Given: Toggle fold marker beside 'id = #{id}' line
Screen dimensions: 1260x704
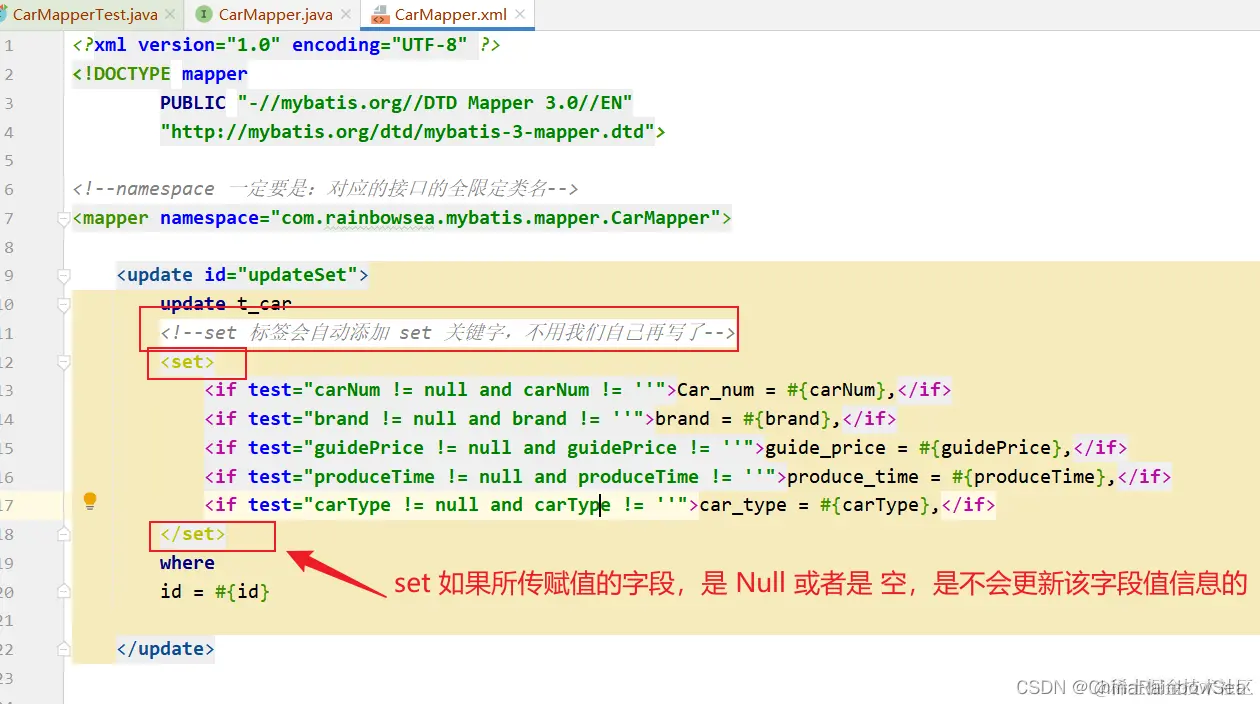Looking at the screenshot, I should tap(64, 592).
